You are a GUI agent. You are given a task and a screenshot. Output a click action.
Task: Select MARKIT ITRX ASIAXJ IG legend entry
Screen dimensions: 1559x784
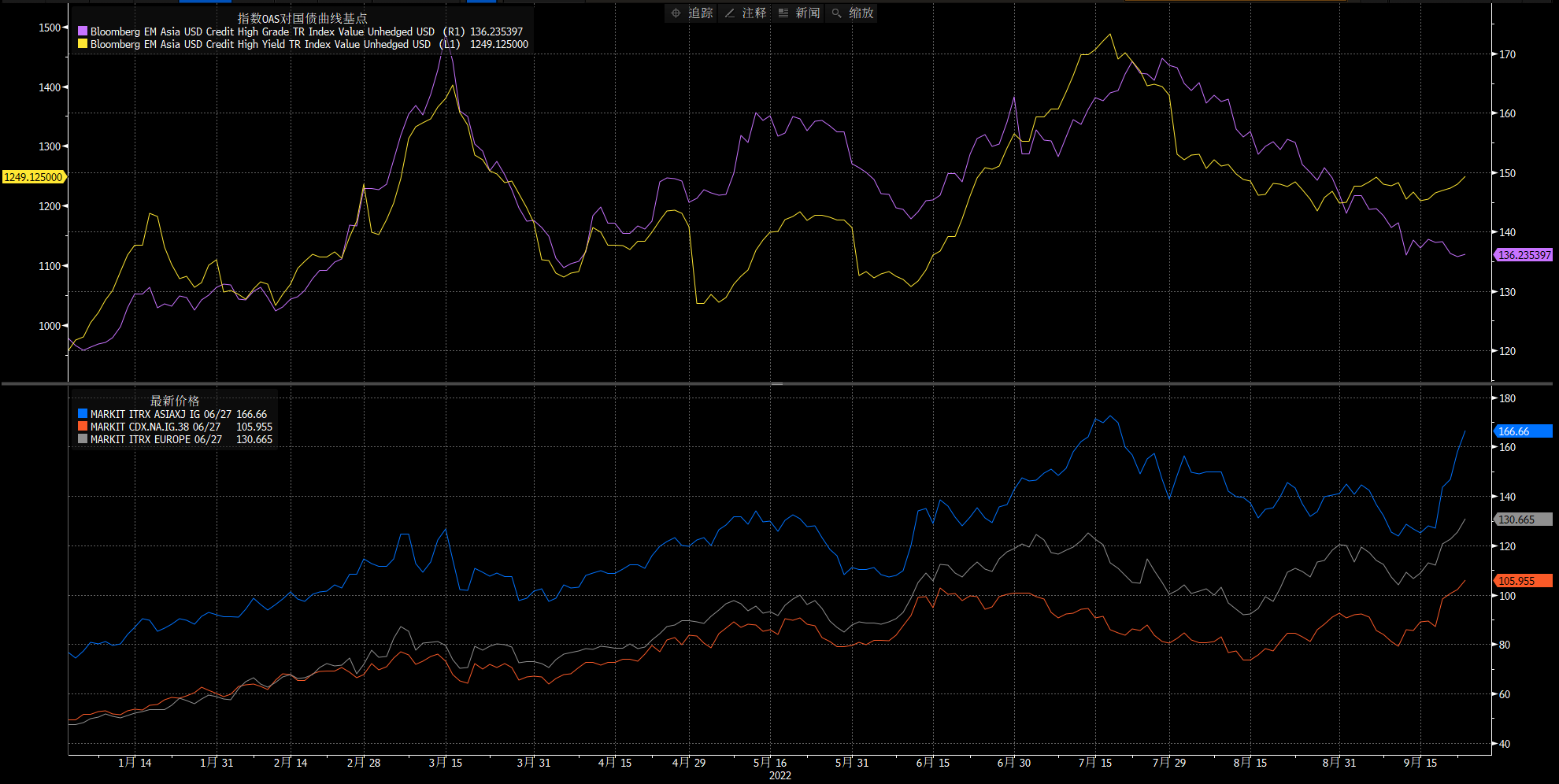tap(161, 414)
